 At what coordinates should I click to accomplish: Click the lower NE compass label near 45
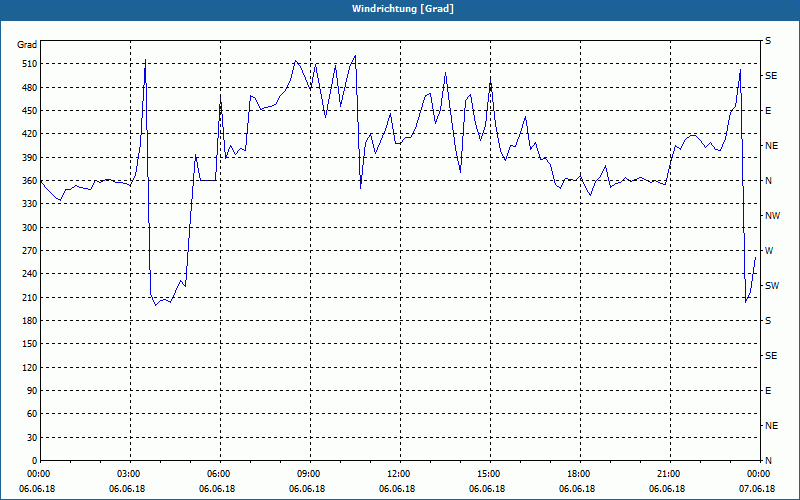click(772, 426)
